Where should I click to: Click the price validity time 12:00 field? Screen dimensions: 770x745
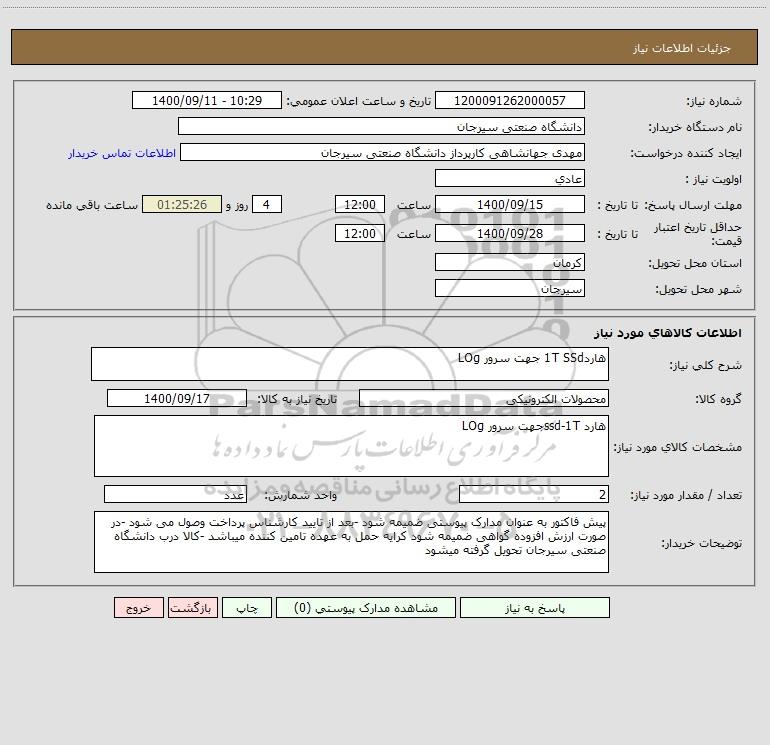(359, 233)
